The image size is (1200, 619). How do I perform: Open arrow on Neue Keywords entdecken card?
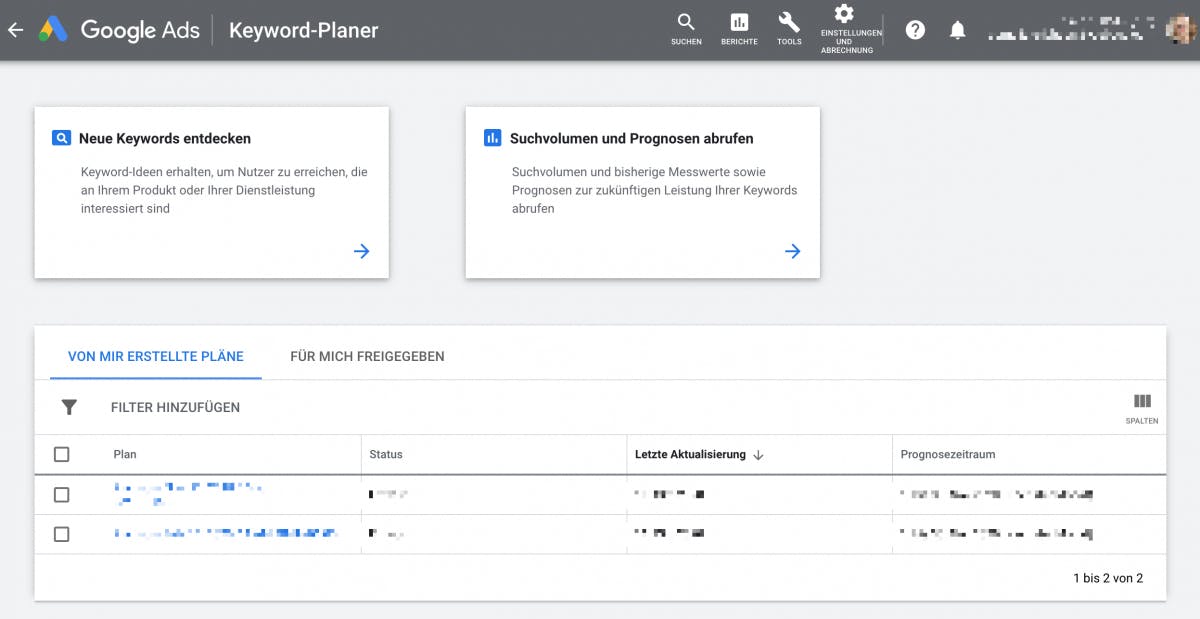click(x=362, y=251)
